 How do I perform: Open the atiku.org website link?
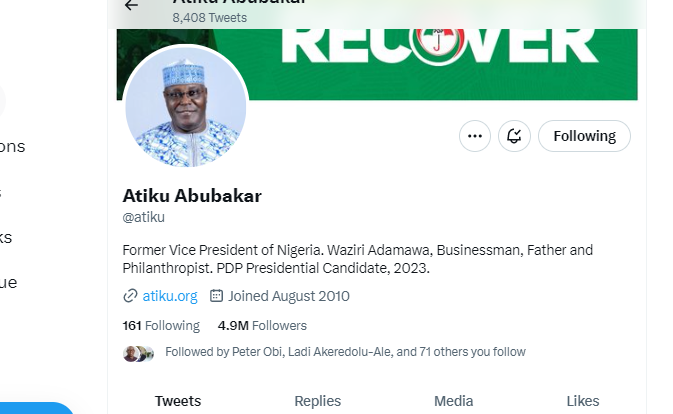[170, 296]
